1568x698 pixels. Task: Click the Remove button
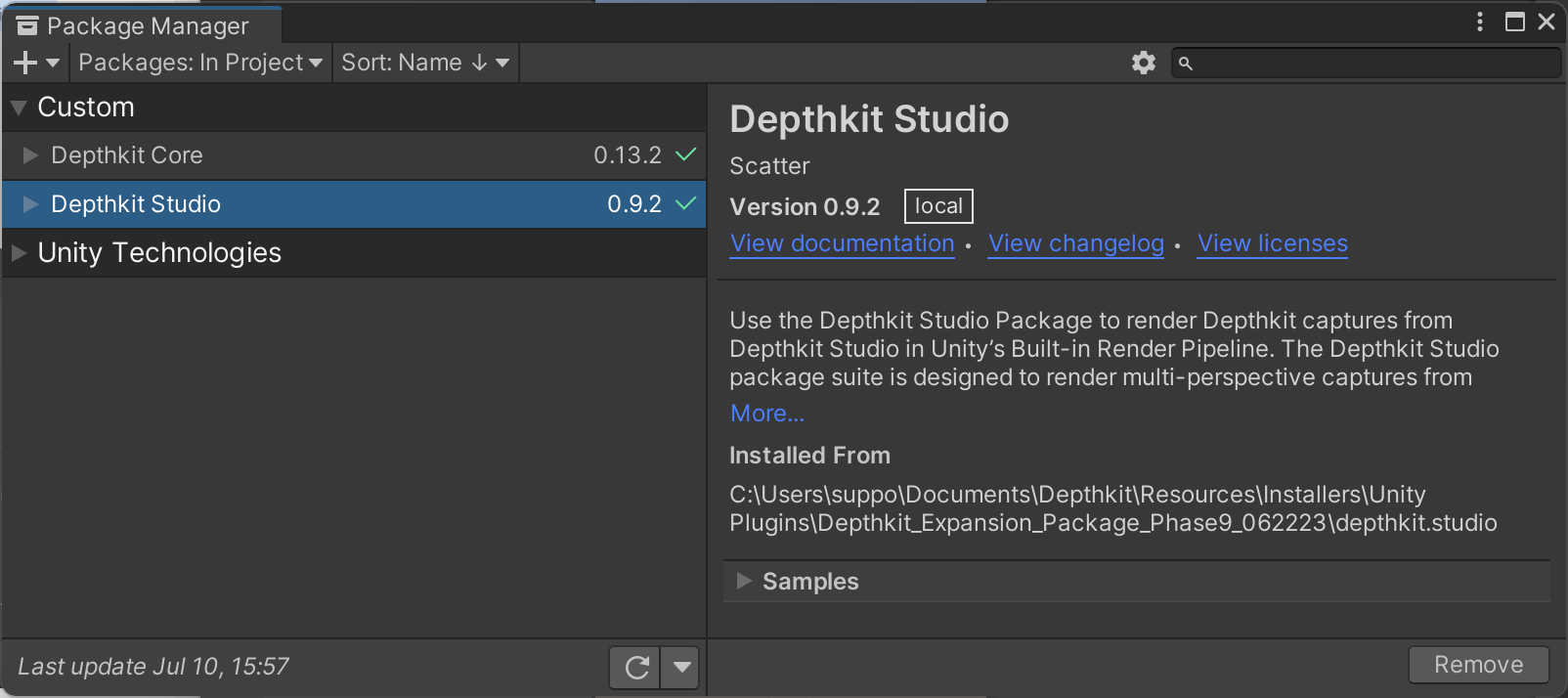[1477, 665]
